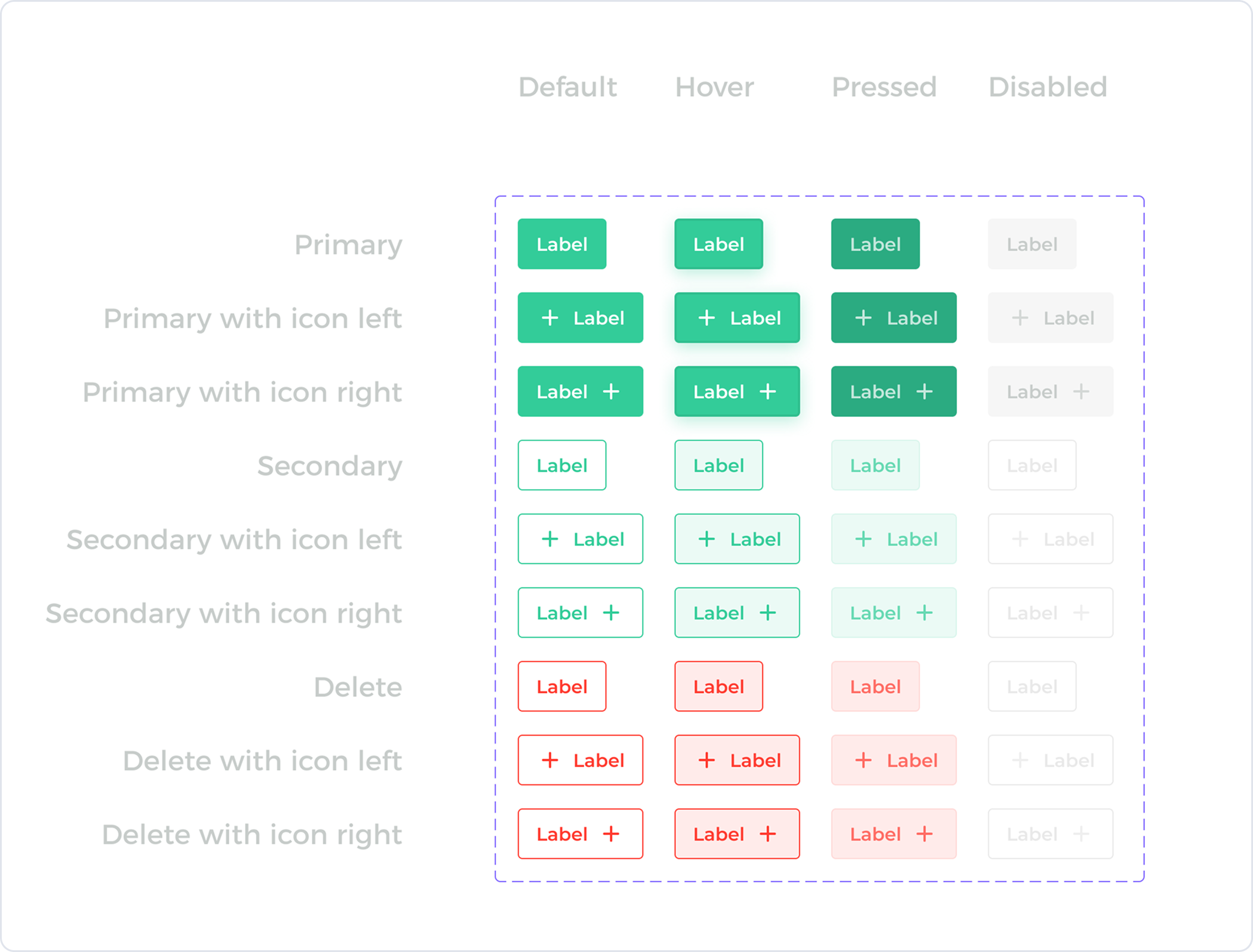The height and width of the screenshot is (952, 1253).
Task: Click the Primary row label text
Action: click(x=348, y=246)
